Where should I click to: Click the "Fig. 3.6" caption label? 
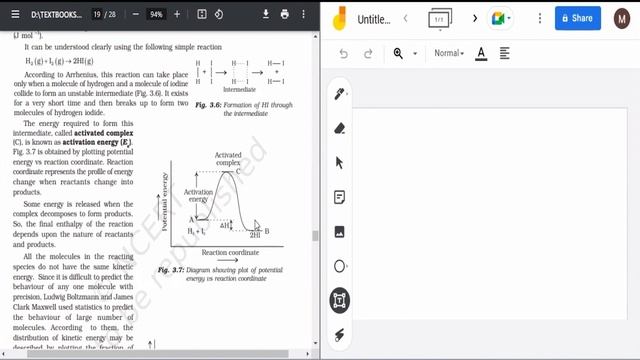(208, 105)
